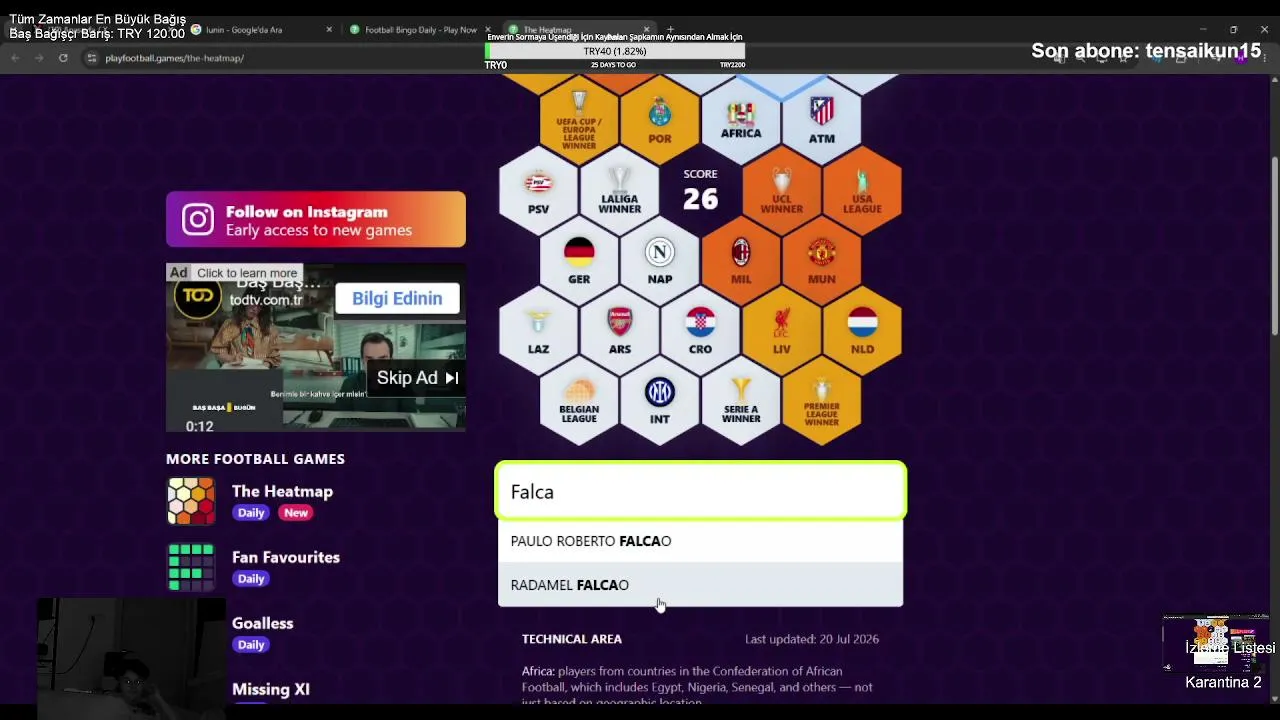
Task: Open The Heatmap game thumbnail icon
Action: (x=191, y=502)
